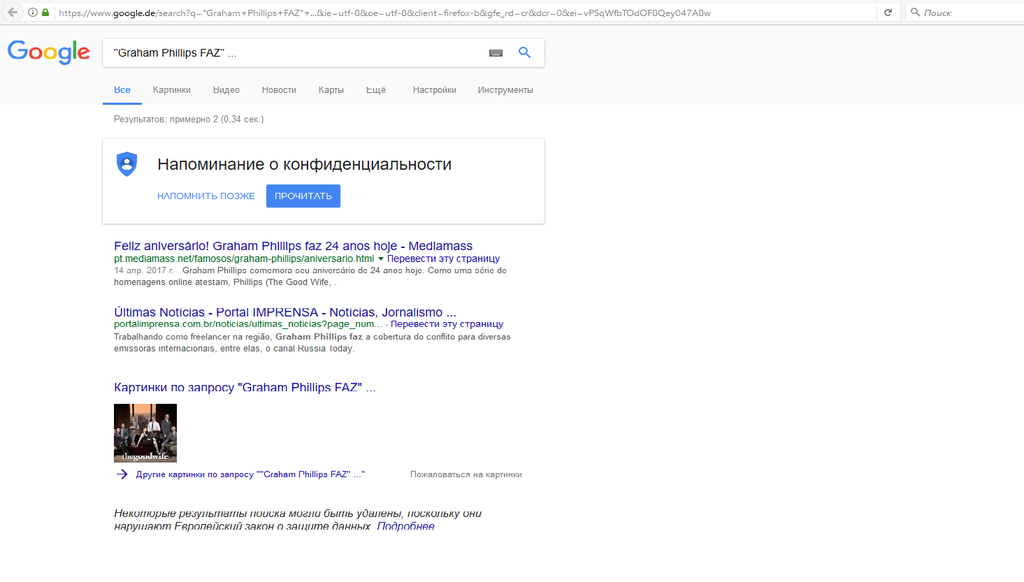The width and height of the screenshot is (1024, 582).
Task: Click the privacy shield icon
Action: (x=127, y=165)
